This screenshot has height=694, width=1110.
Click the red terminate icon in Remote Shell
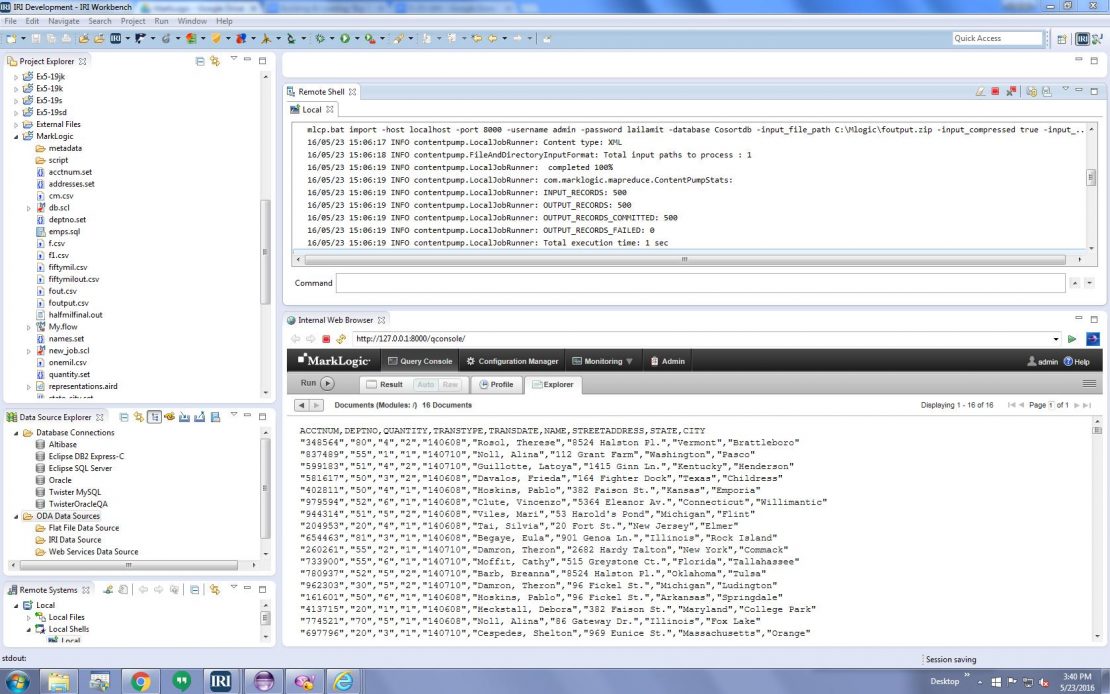(995, 91)
